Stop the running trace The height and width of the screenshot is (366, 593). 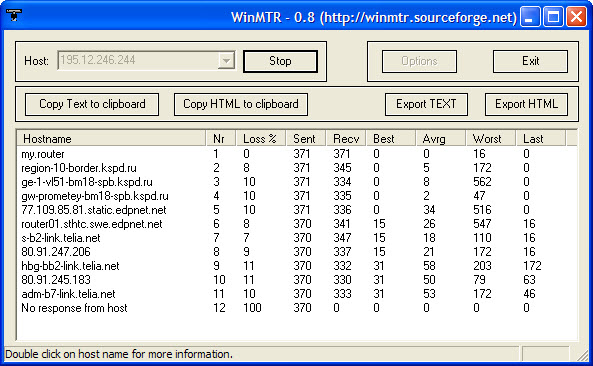tap(280, 61)
